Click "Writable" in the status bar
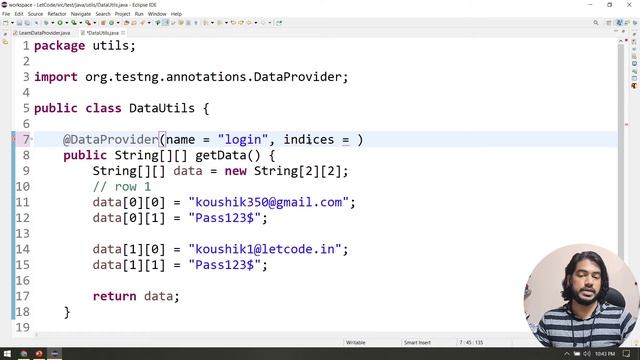Viewport: 640px width, 360px height. pyautogui.click(x=356, y=342)
